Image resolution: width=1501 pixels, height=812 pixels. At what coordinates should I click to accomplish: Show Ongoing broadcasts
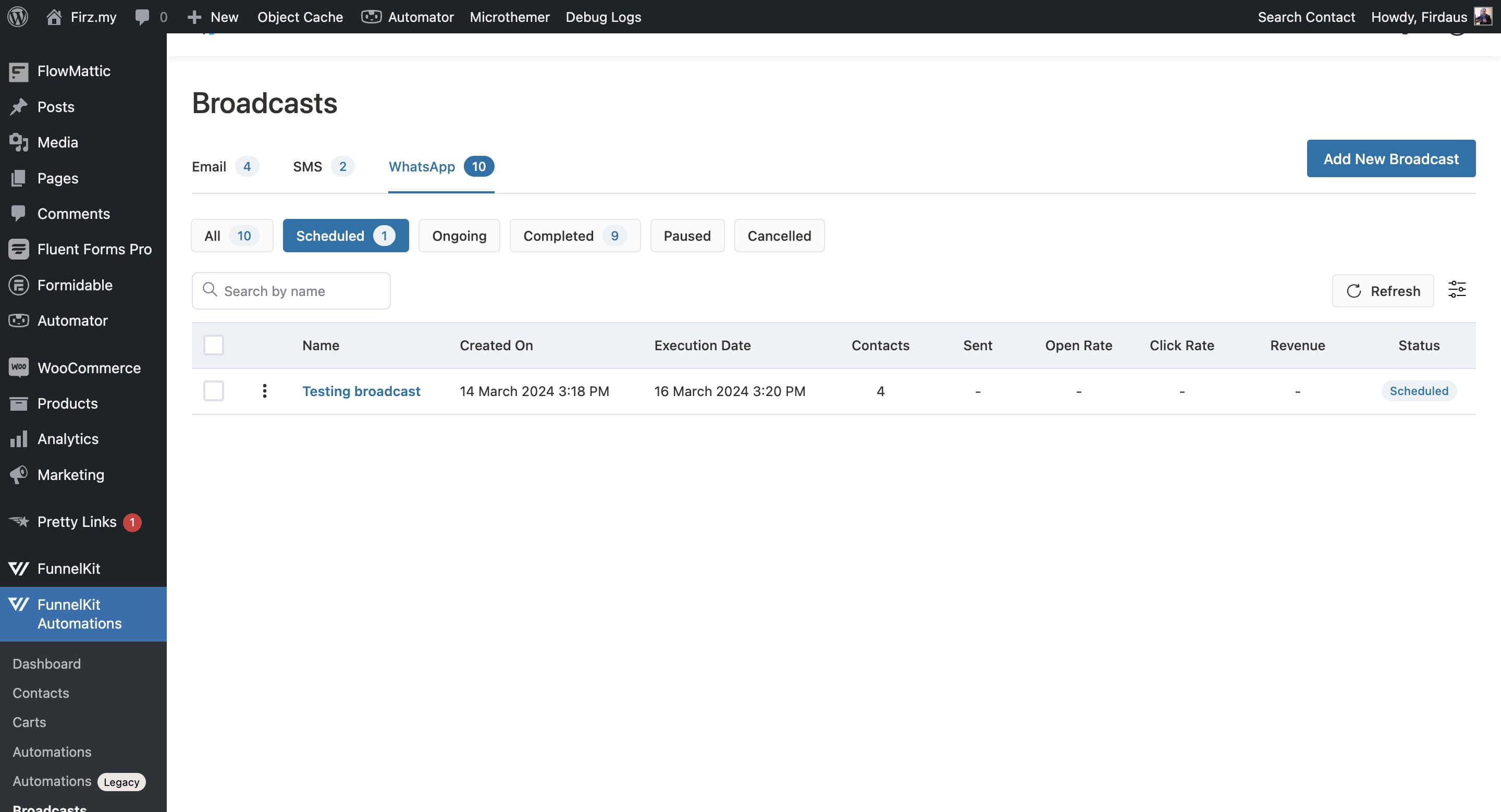pos(459,236)
